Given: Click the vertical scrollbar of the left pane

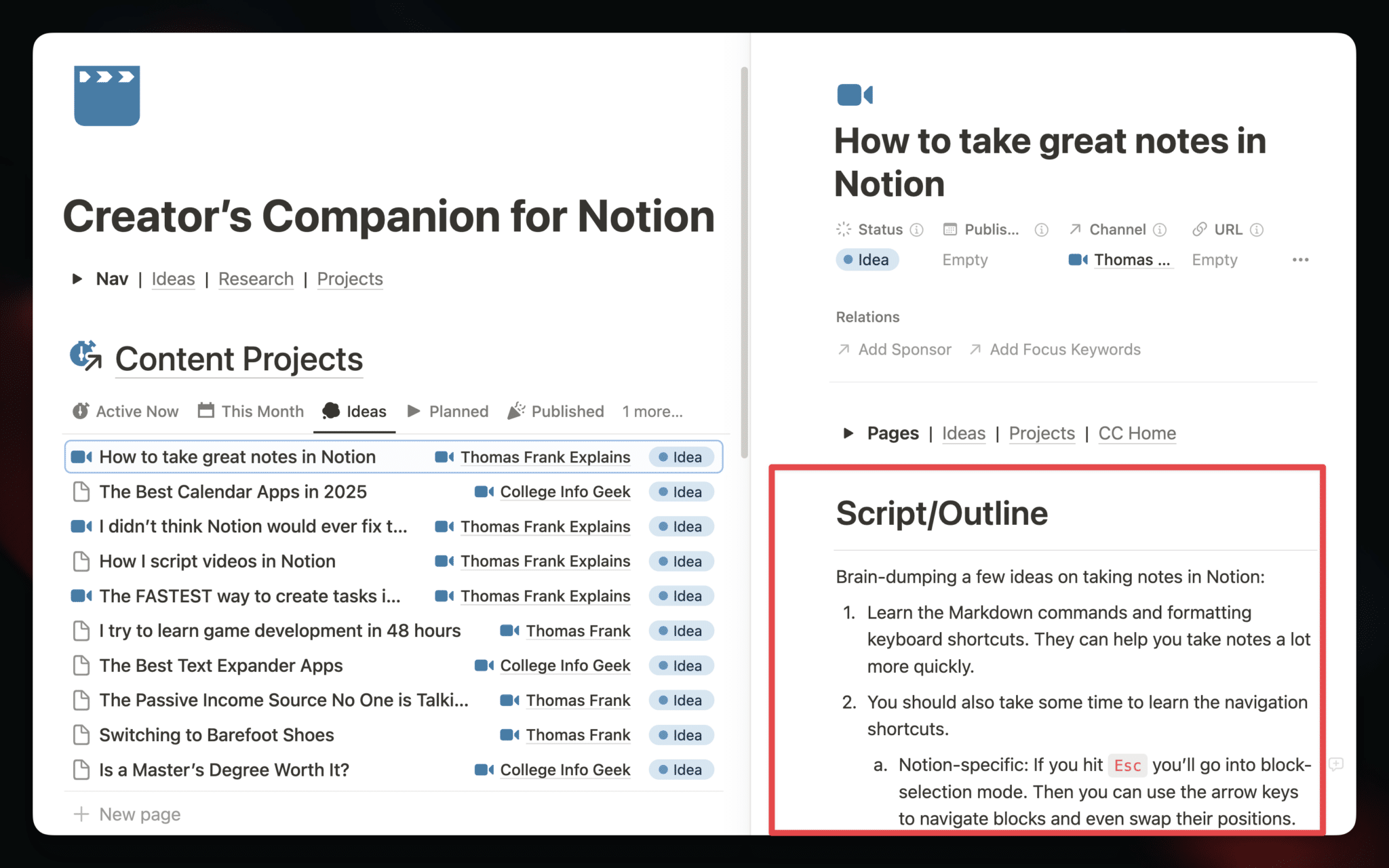Looking at the screenshot, I should (x=744, y=262).
